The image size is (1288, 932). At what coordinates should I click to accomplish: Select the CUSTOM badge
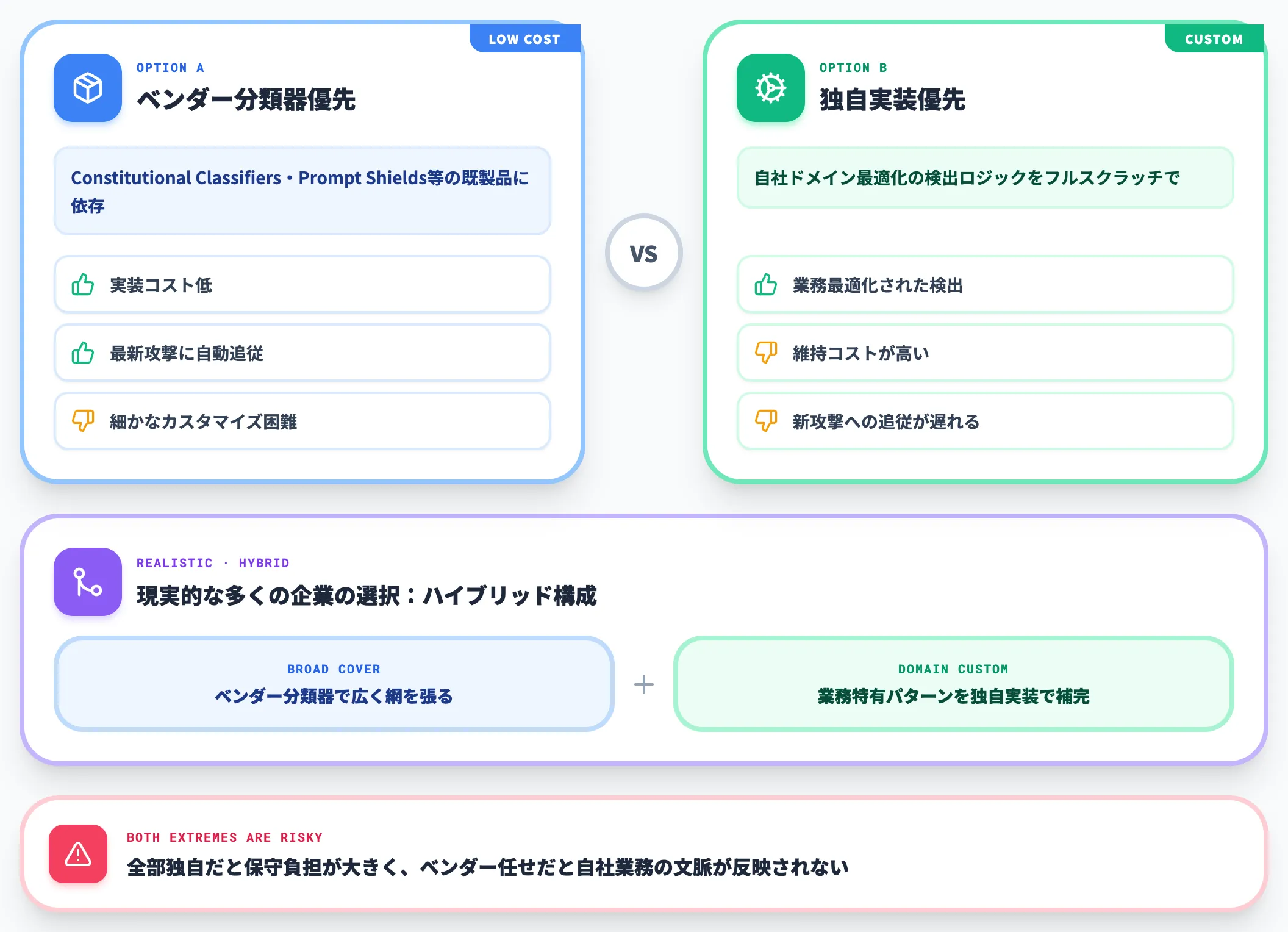pyautogui.click(x=1214, y=39)
